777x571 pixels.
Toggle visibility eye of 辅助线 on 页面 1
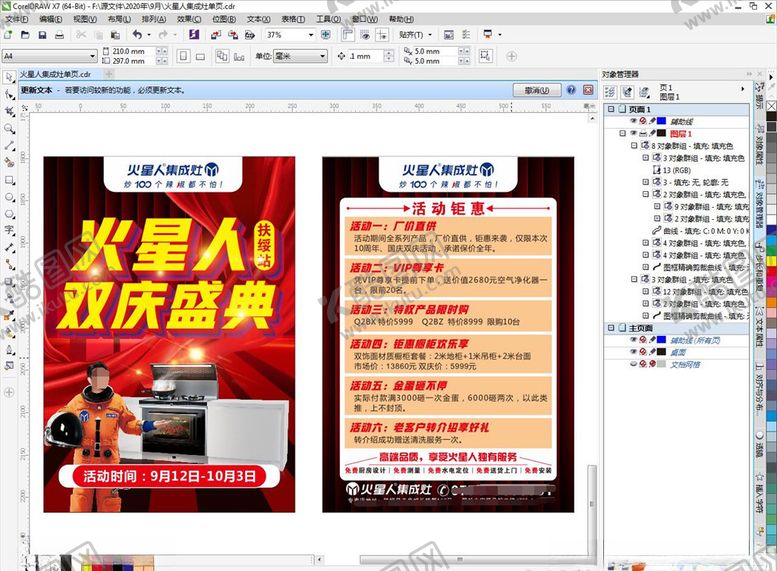tap(633, 121)
